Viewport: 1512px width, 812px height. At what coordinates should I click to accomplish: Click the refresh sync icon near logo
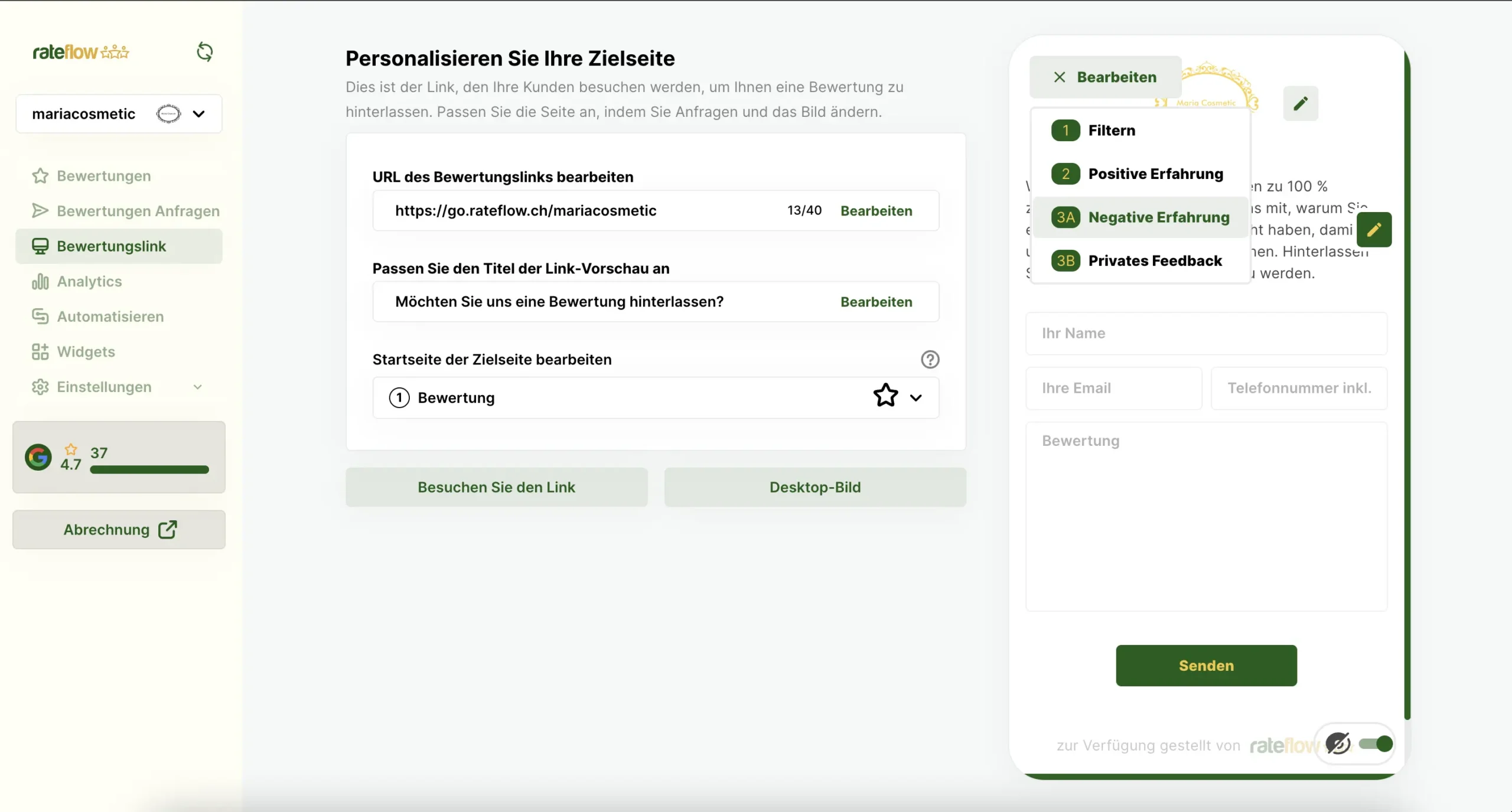204,52
